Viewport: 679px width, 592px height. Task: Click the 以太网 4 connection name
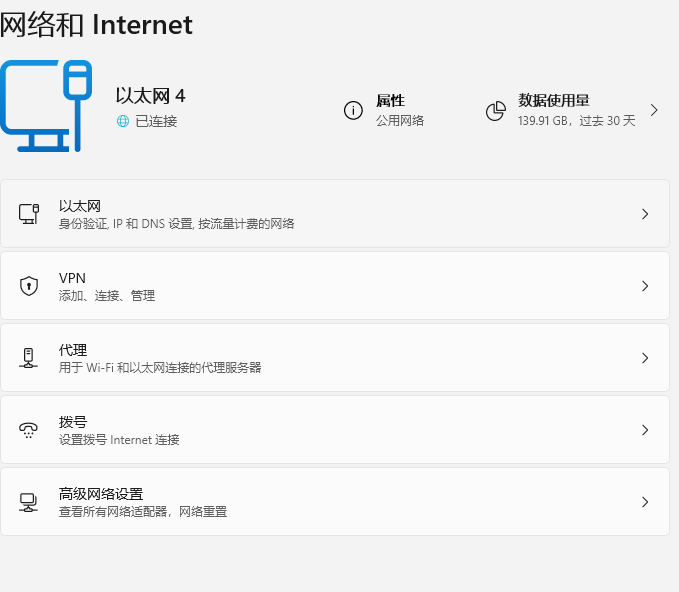pyautogui.click(x=150, y=96)
